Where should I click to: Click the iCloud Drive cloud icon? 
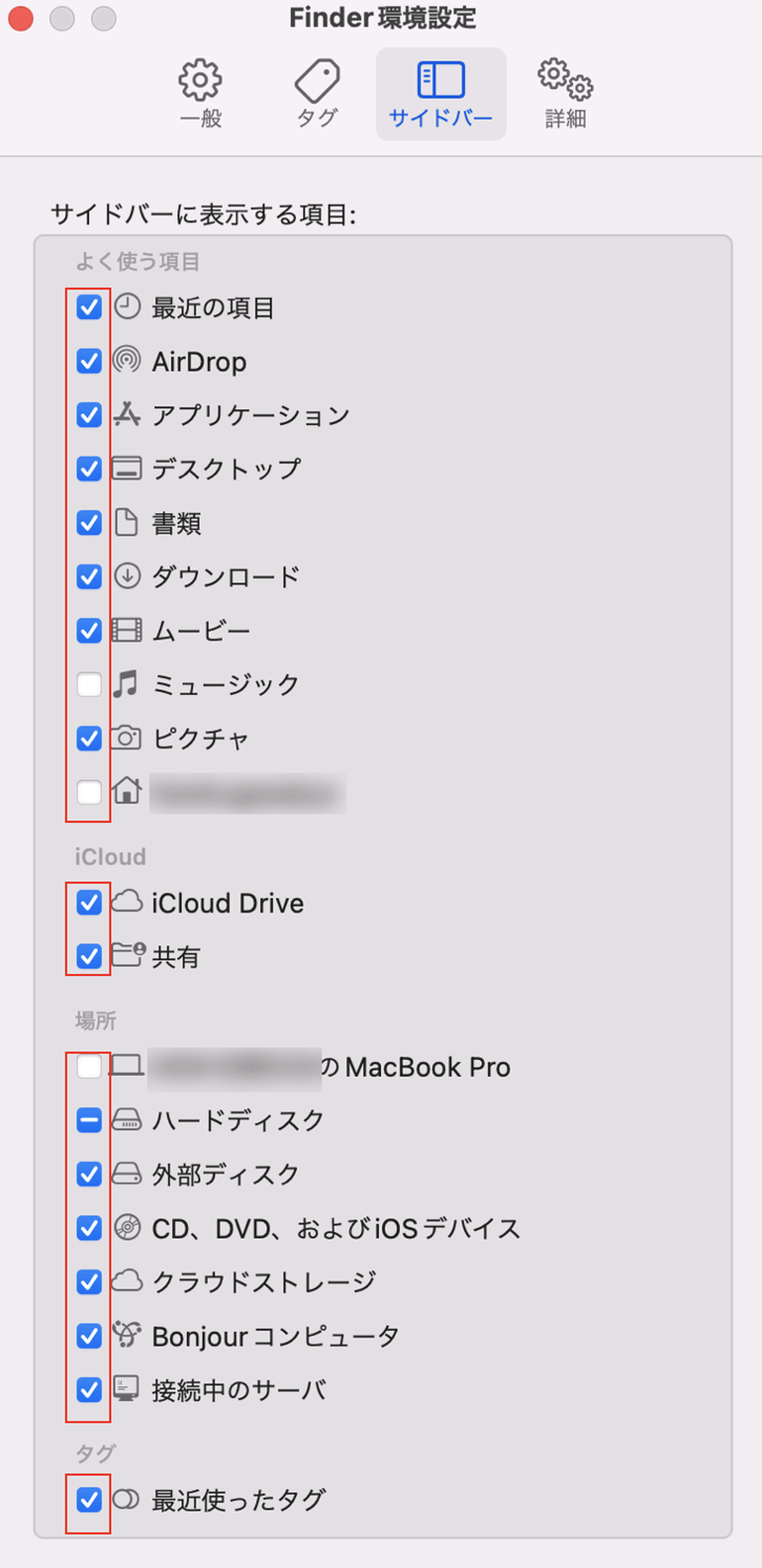point(127,902)
